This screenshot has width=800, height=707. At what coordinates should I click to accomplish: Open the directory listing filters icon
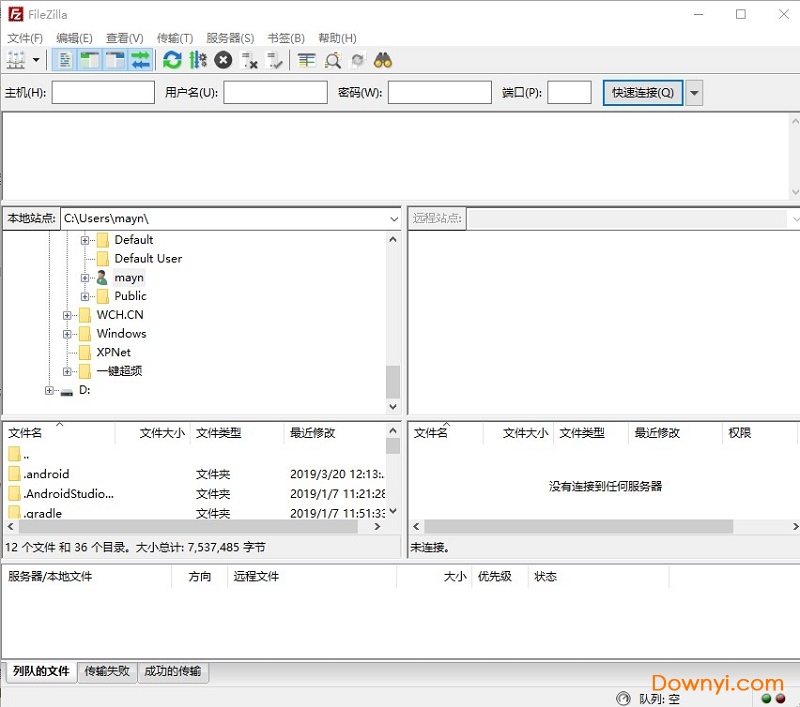tap(307, 60)
